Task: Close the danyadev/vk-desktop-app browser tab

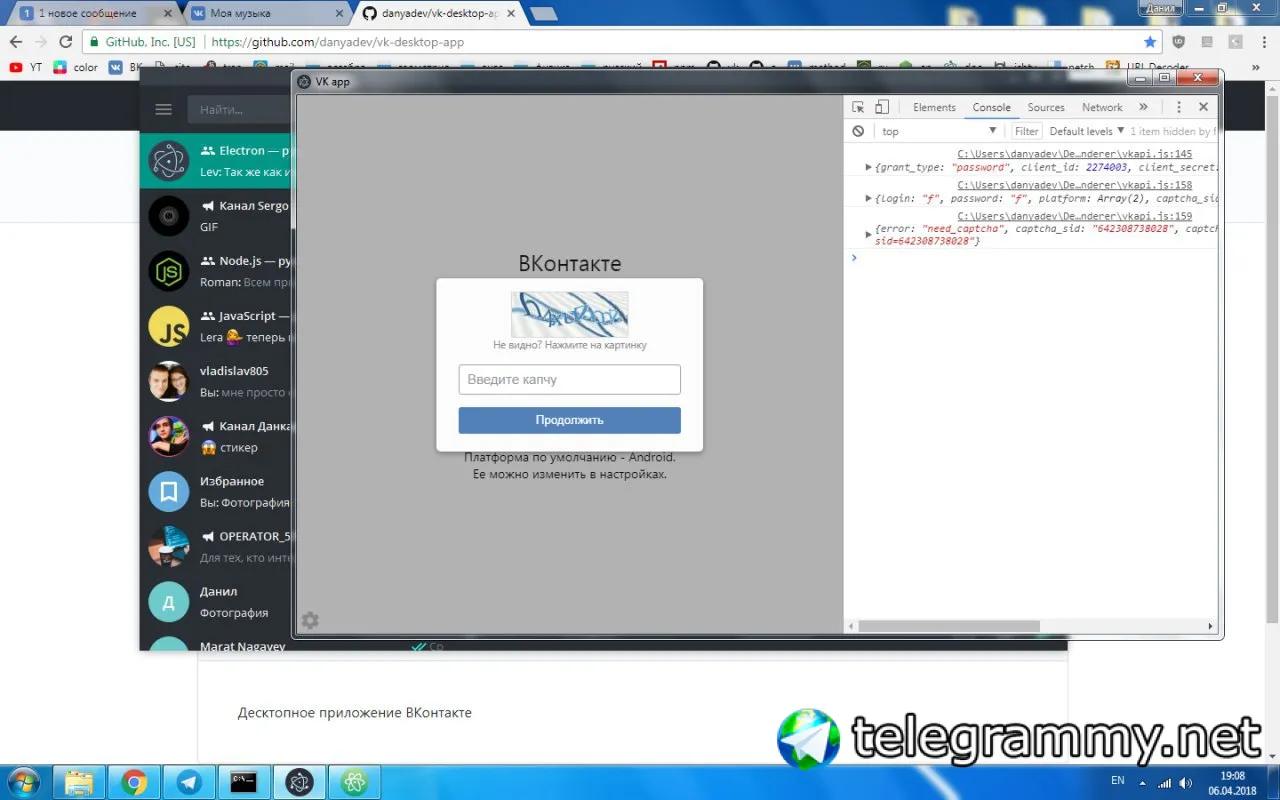Action: [510, 14]
